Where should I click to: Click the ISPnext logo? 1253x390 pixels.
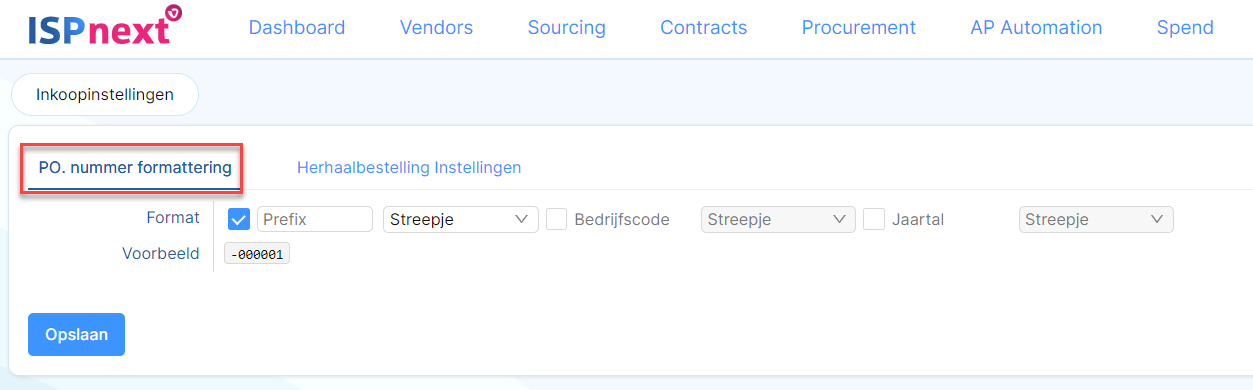click(x=105, y=27)
